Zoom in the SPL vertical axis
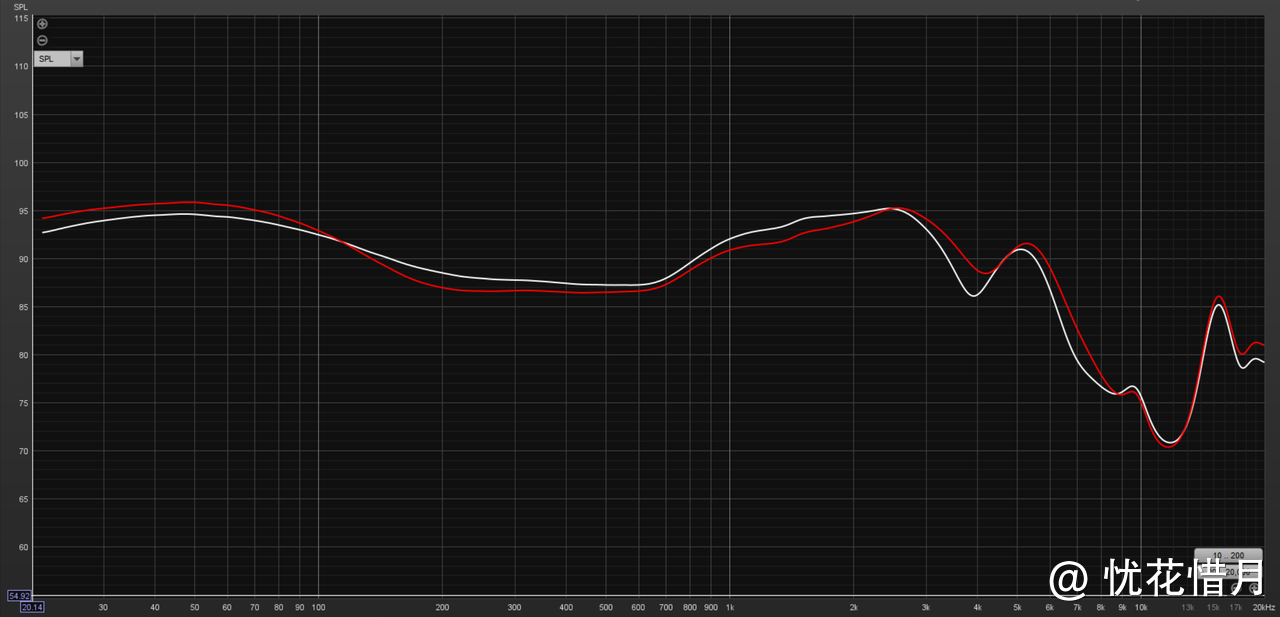 (x=42, y=24)
